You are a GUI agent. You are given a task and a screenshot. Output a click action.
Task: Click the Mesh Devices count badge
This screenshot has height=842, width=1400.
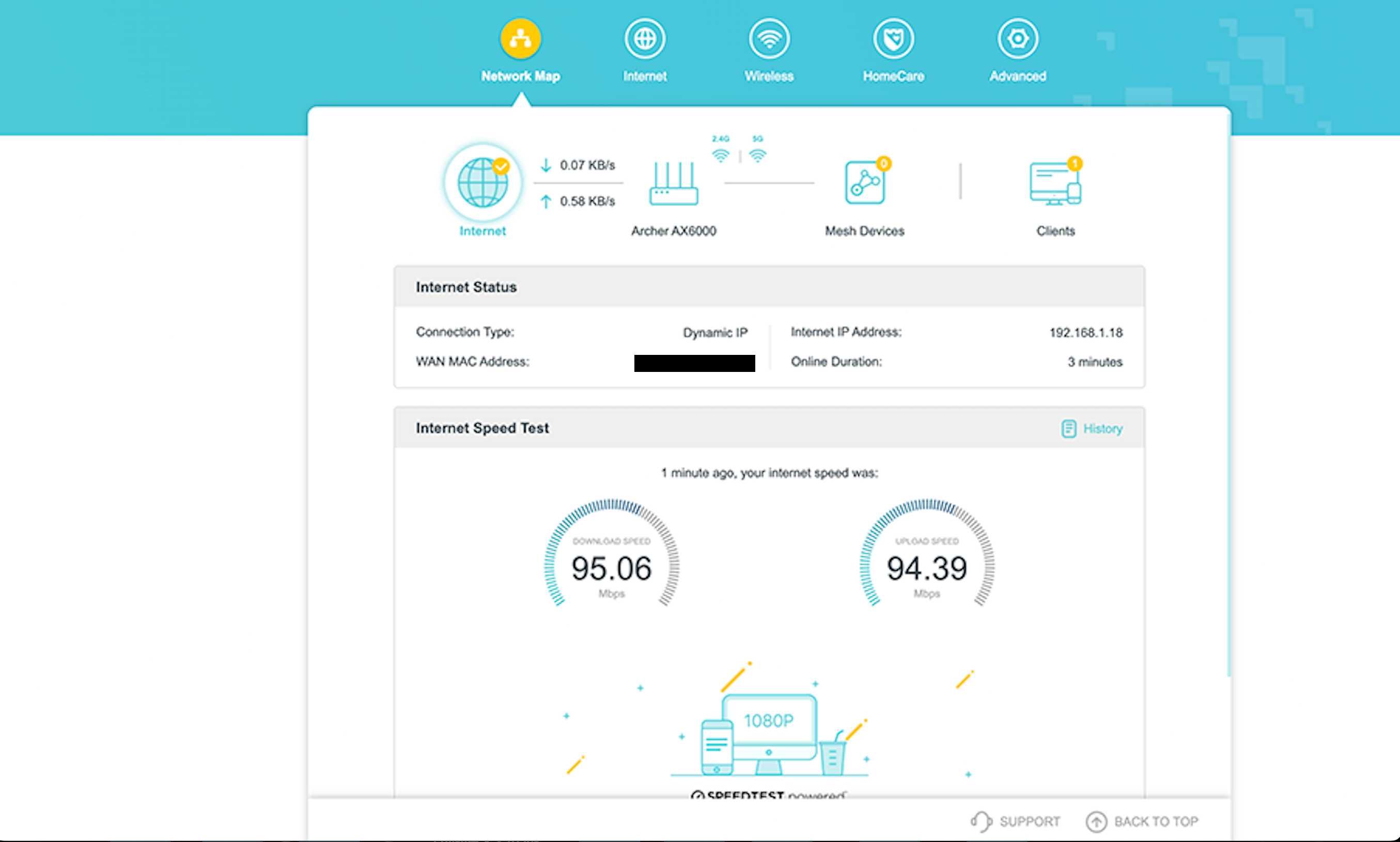pyautogui.click(x=883, y=163)
